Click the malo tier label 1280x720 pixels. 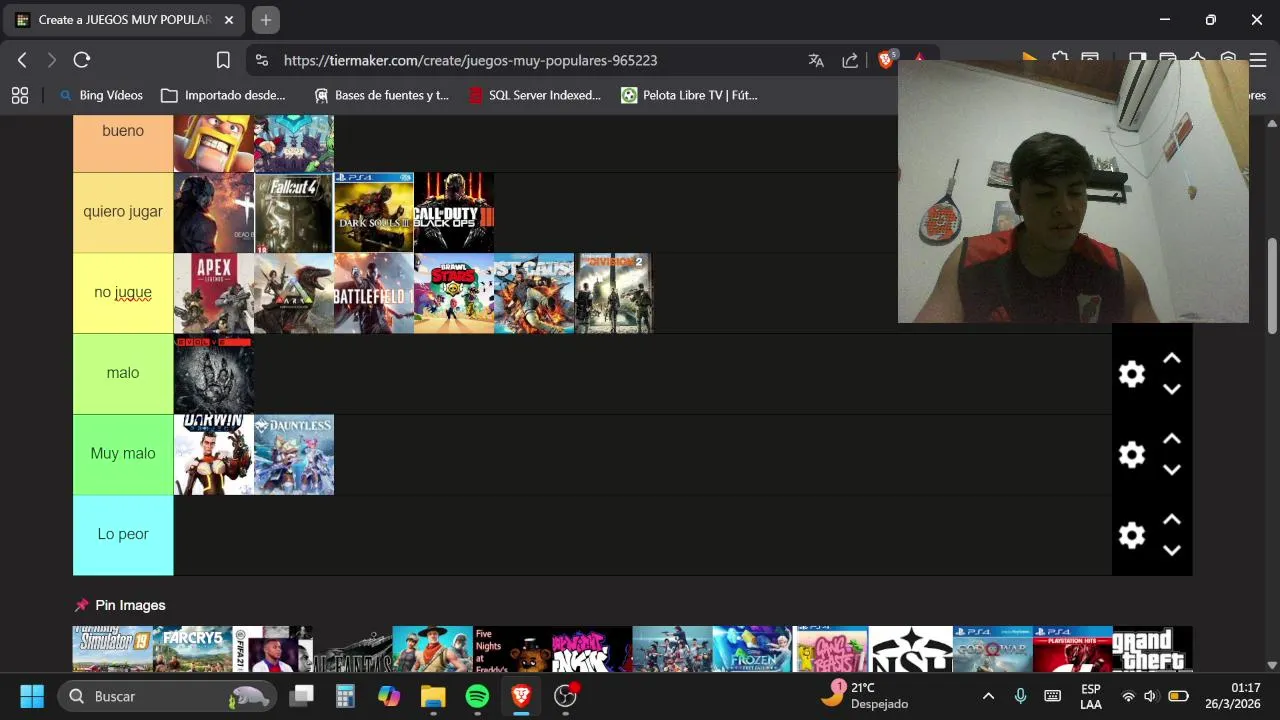[123, 374]
